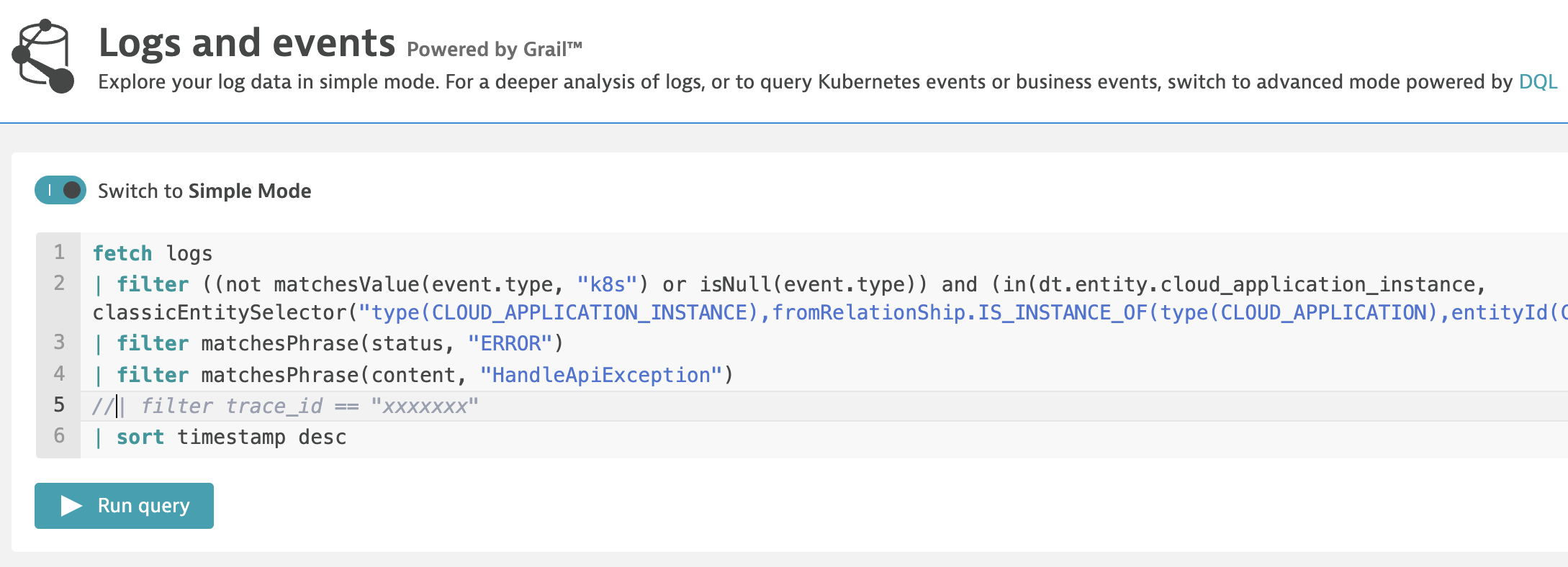Click line number 1 in the editor gutter

click(x=59, y=253)
